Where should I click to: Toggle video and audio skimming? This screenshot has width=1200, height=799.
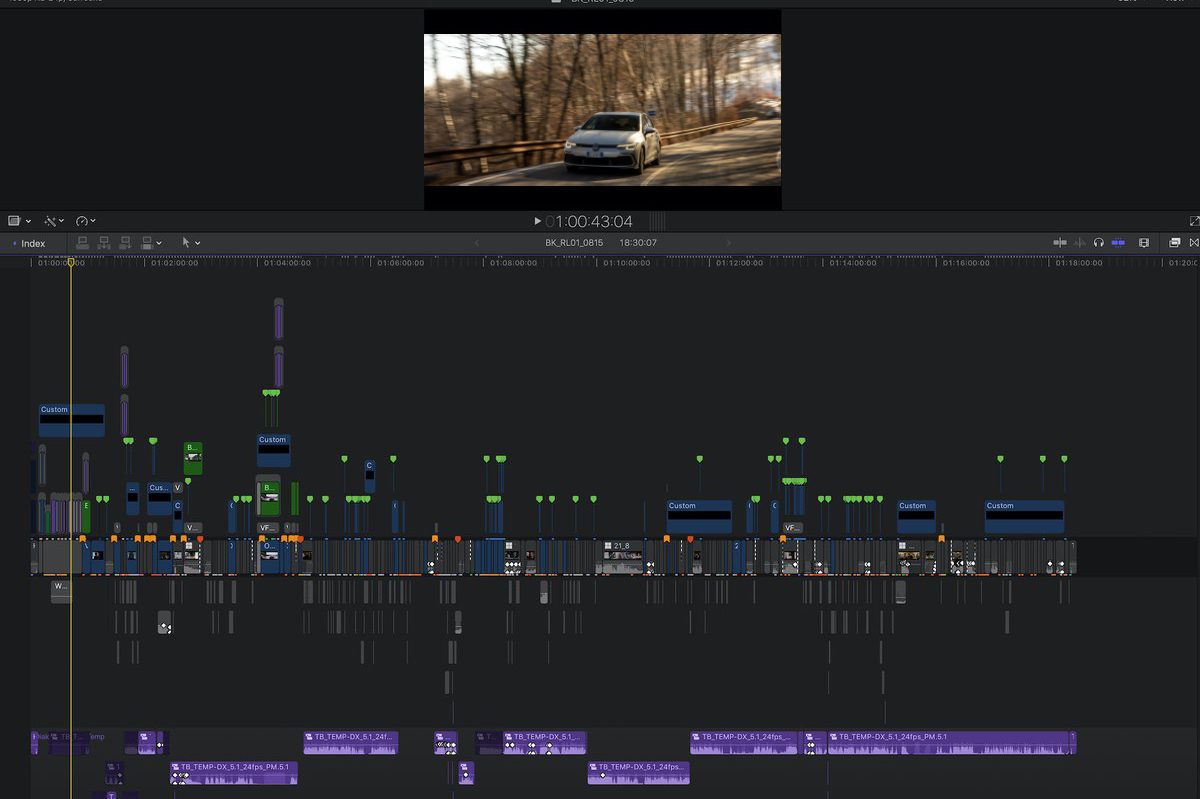click(x=1060, y=243)
